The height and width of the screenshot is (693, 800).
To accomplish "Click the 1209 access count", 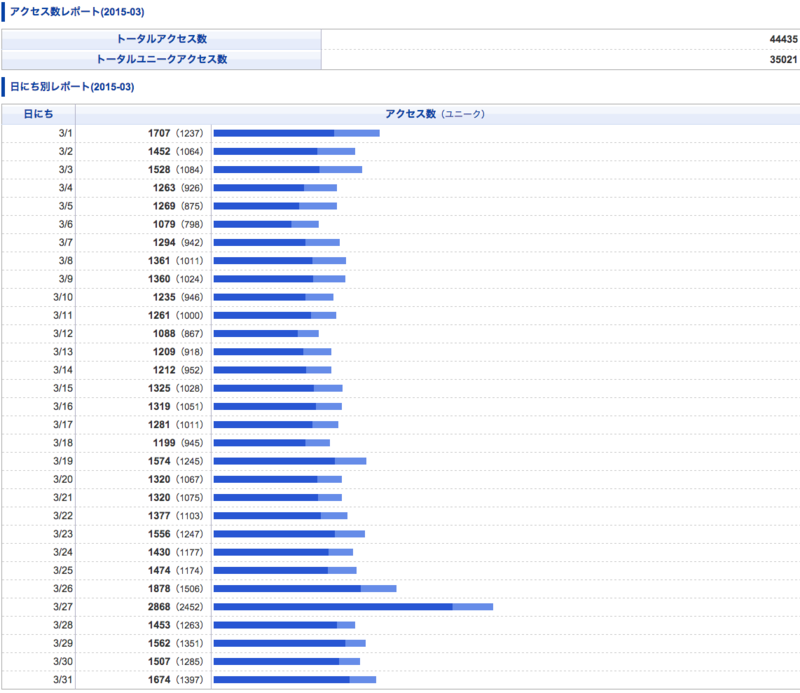I will pos(164,352).
